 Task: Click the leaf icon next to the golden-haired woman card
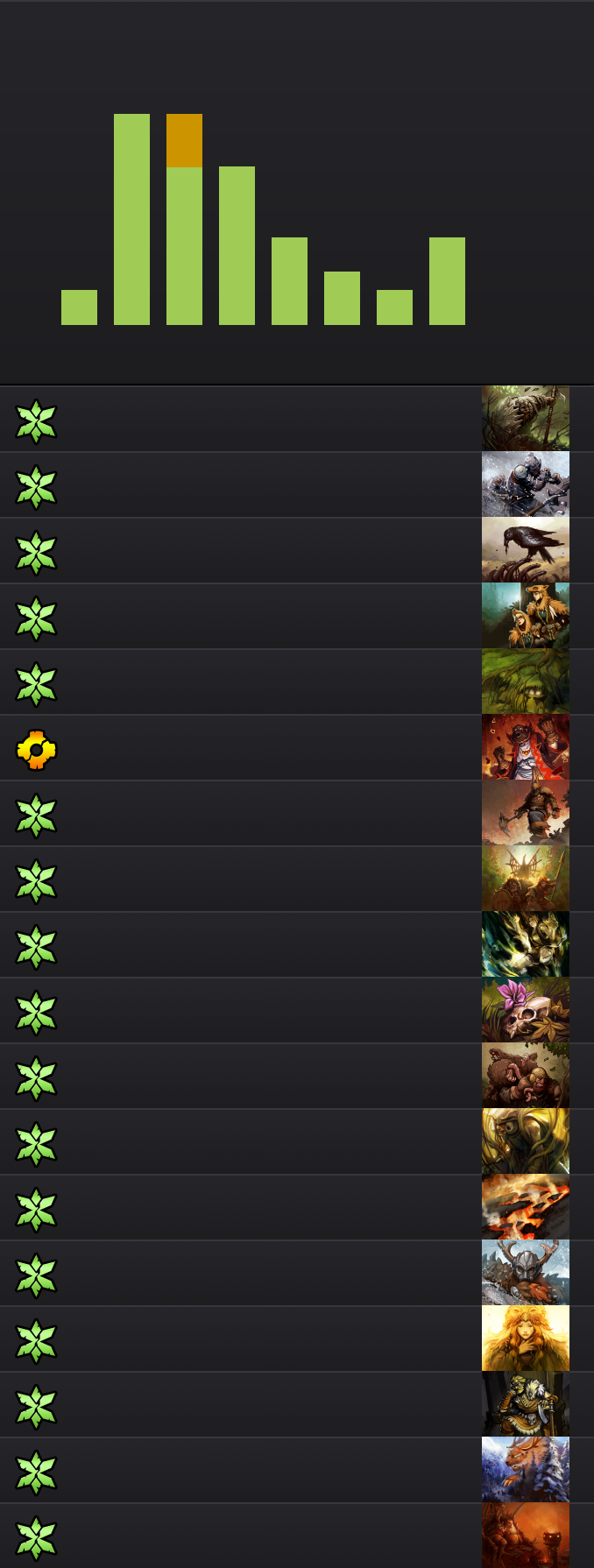tap(36, 1341)
